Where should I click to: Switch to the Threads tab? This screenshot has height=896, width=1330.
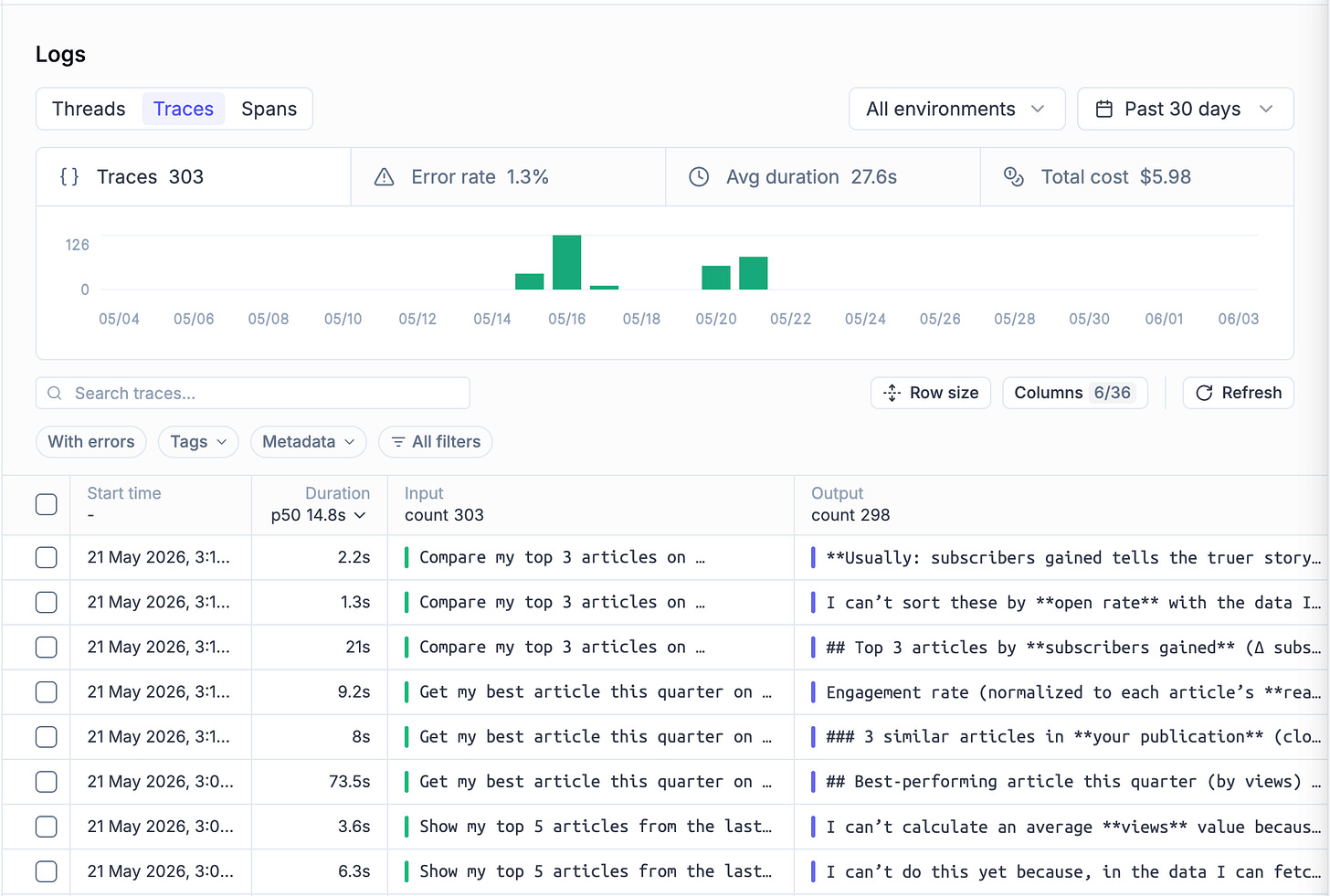pyautogui.click(x=89, y=109)
